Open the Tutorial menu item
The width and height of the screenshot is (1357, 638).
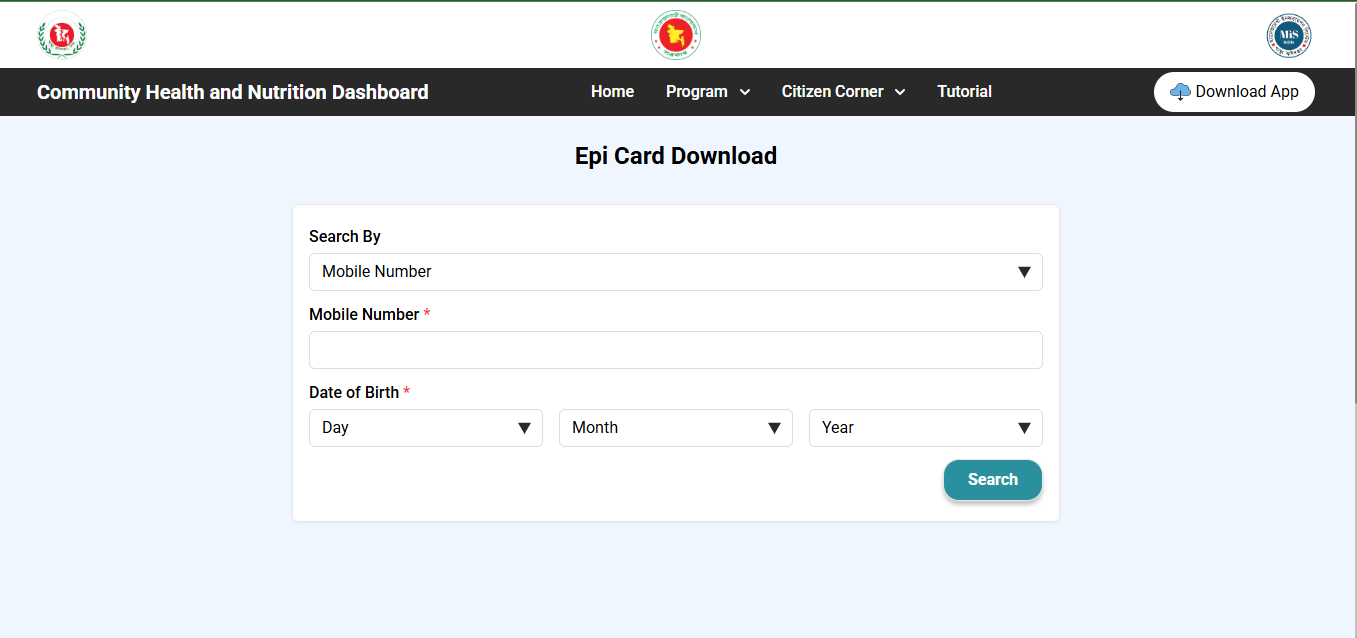coord(964,91)
